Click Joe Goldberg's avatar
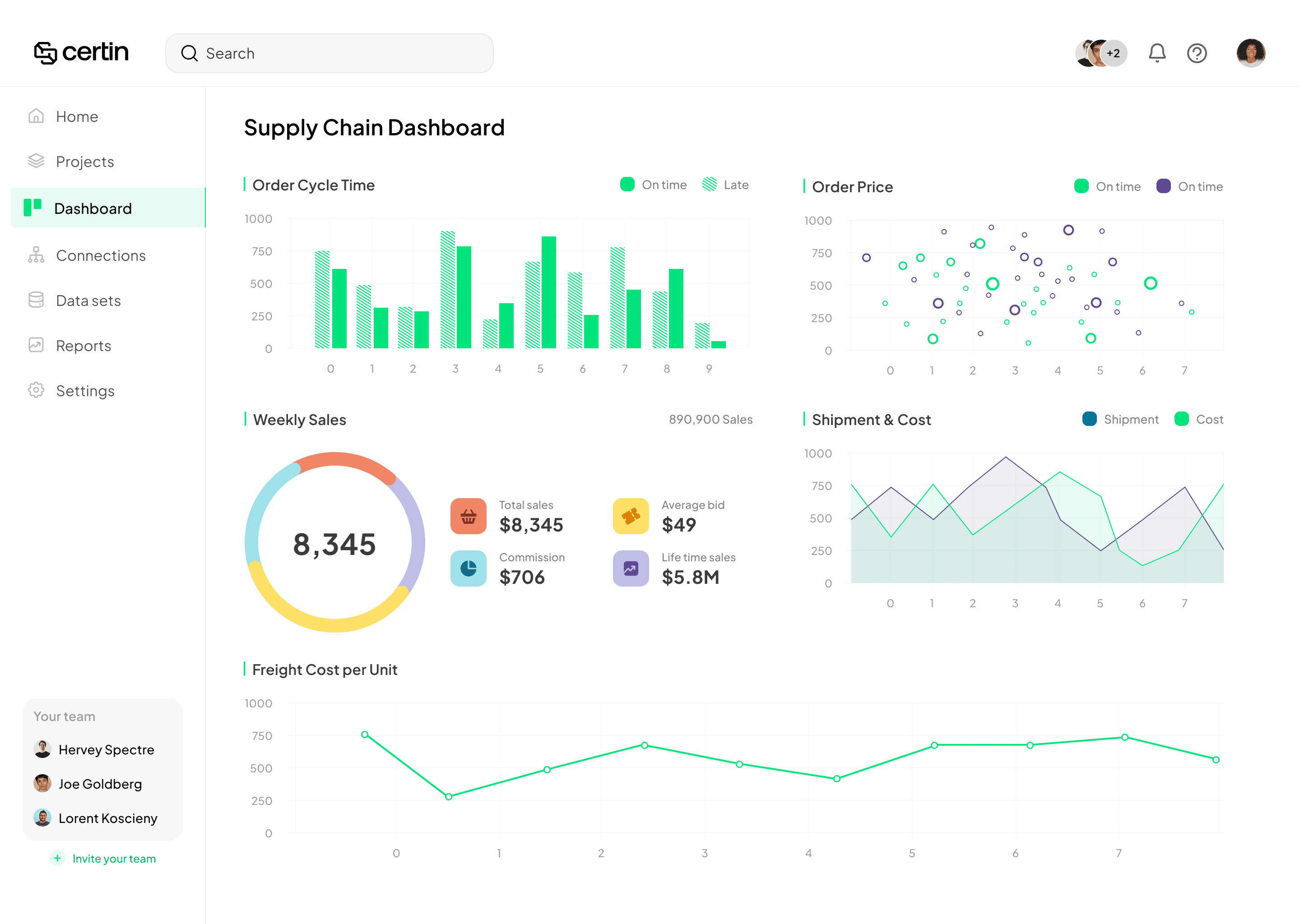 click(42, 784)
